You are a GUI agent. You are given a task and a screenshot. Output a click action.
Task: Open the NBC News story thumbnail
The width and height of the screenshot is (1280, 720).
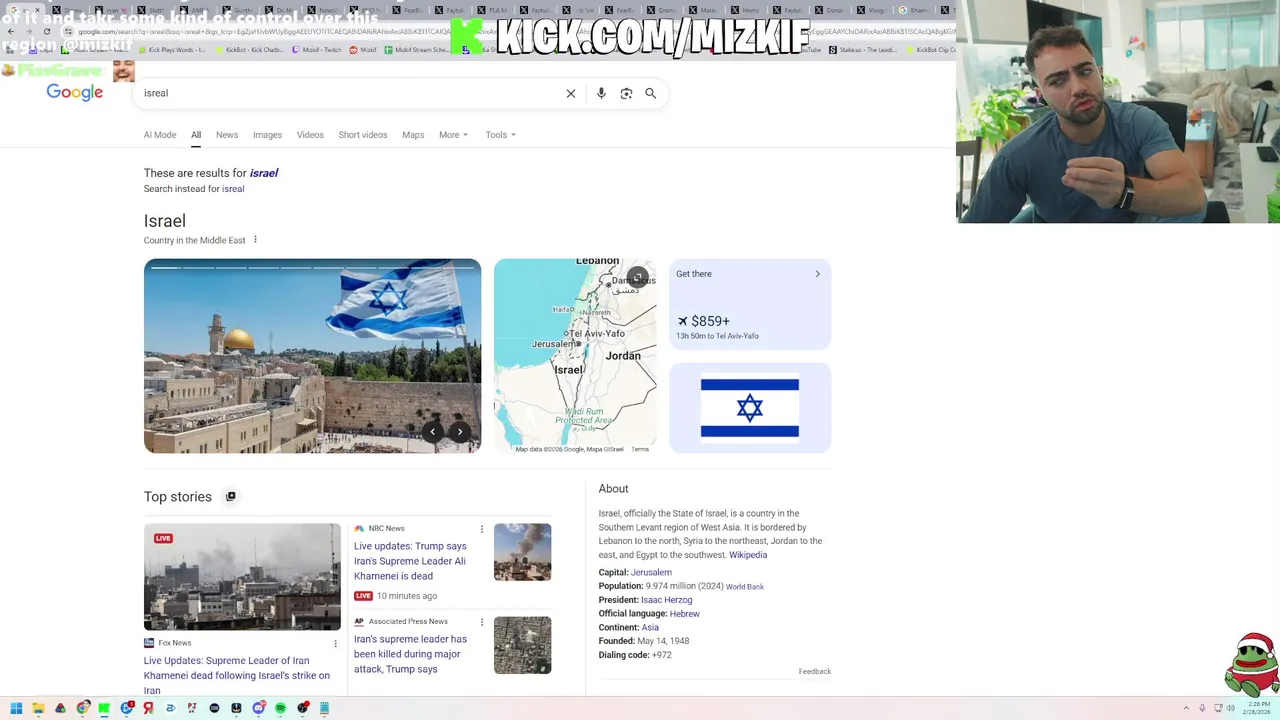[522, 552]
